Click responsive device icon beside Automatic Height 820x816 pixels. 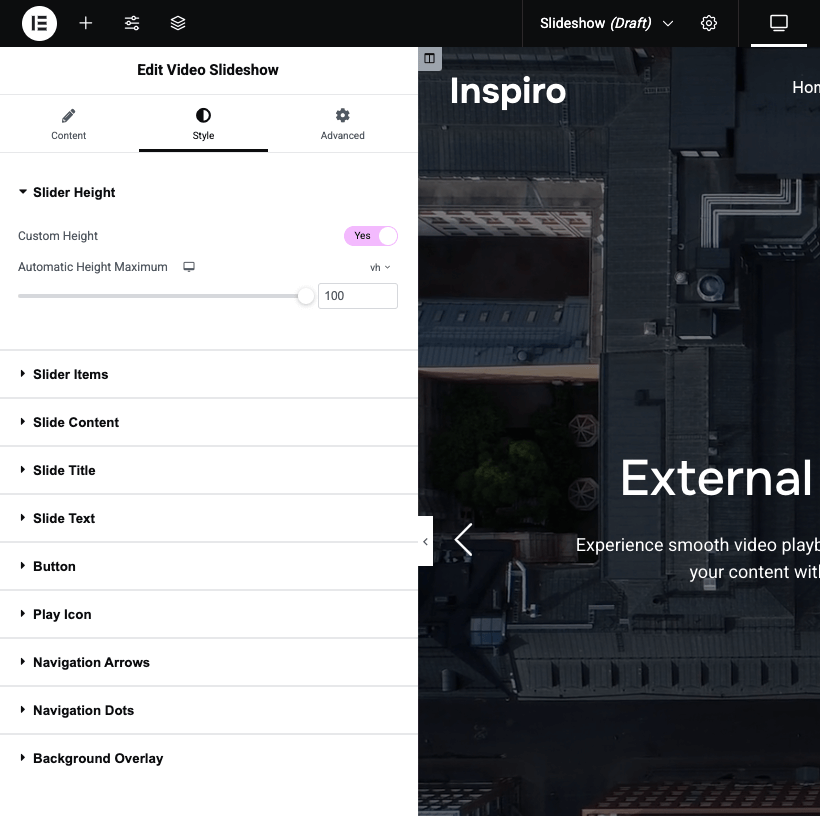(x=189, y=267)
